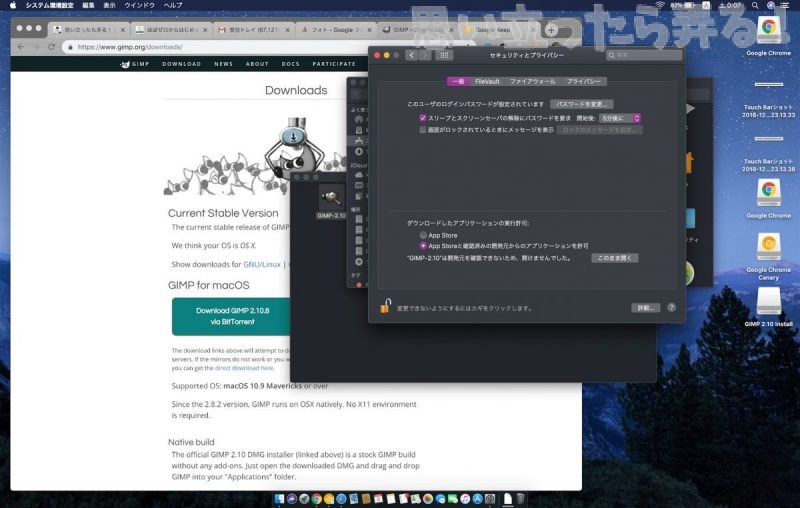Click the このまま開く button
The image size is (800, 508).
coord(615,258)
